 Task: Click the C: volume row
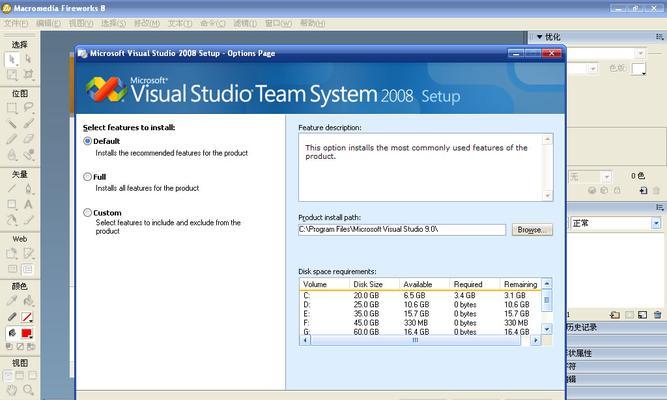click(x=420, y=295)
